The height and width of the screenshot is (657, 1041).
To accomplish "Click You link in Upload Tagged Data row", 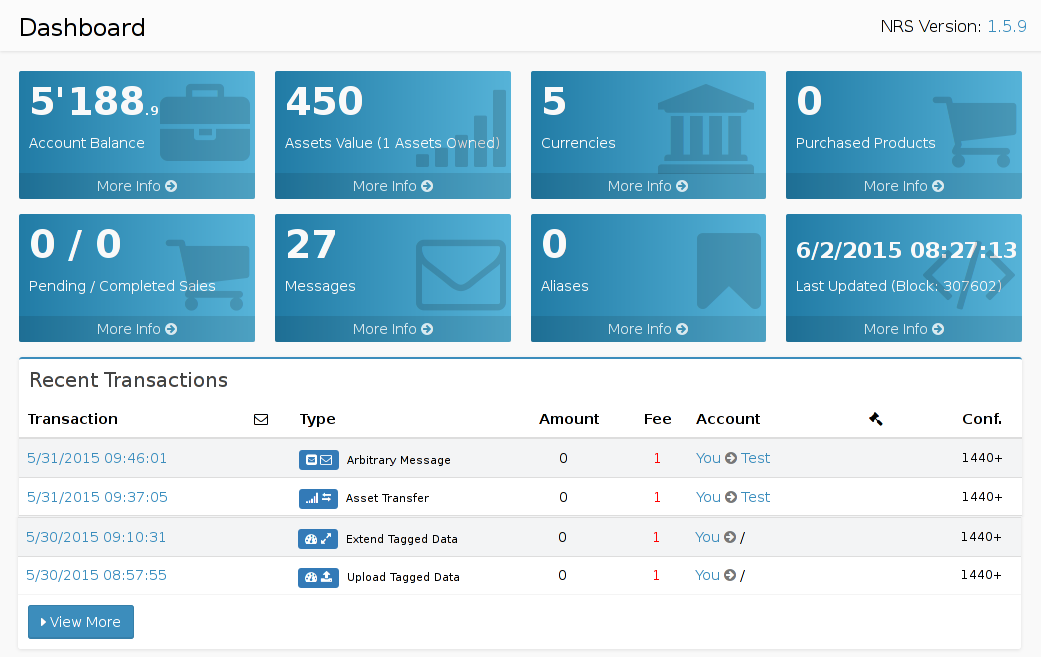I will click(707, 575).
